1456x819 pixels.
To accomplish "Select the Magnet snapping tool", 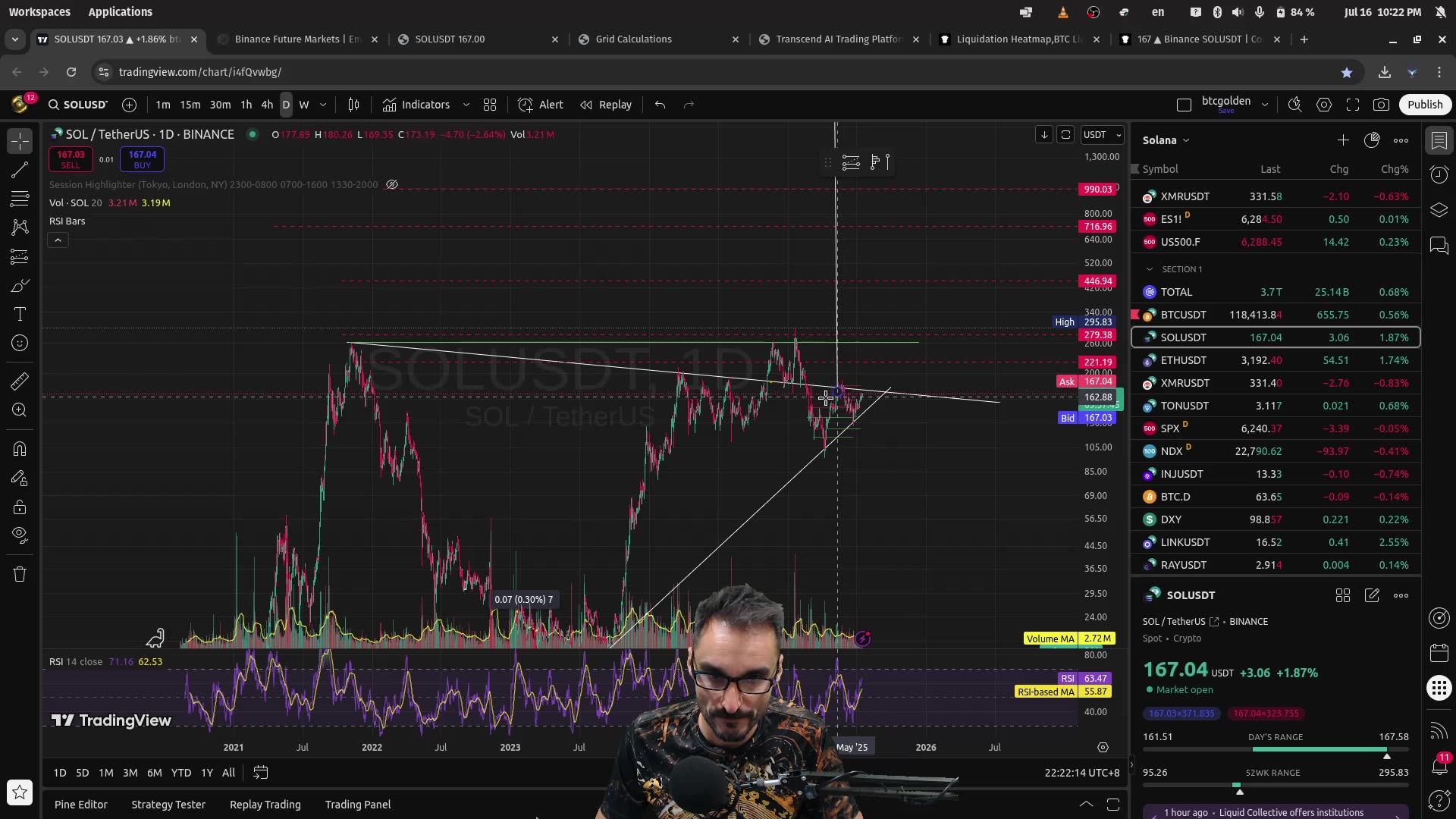I will click(19, 449).
